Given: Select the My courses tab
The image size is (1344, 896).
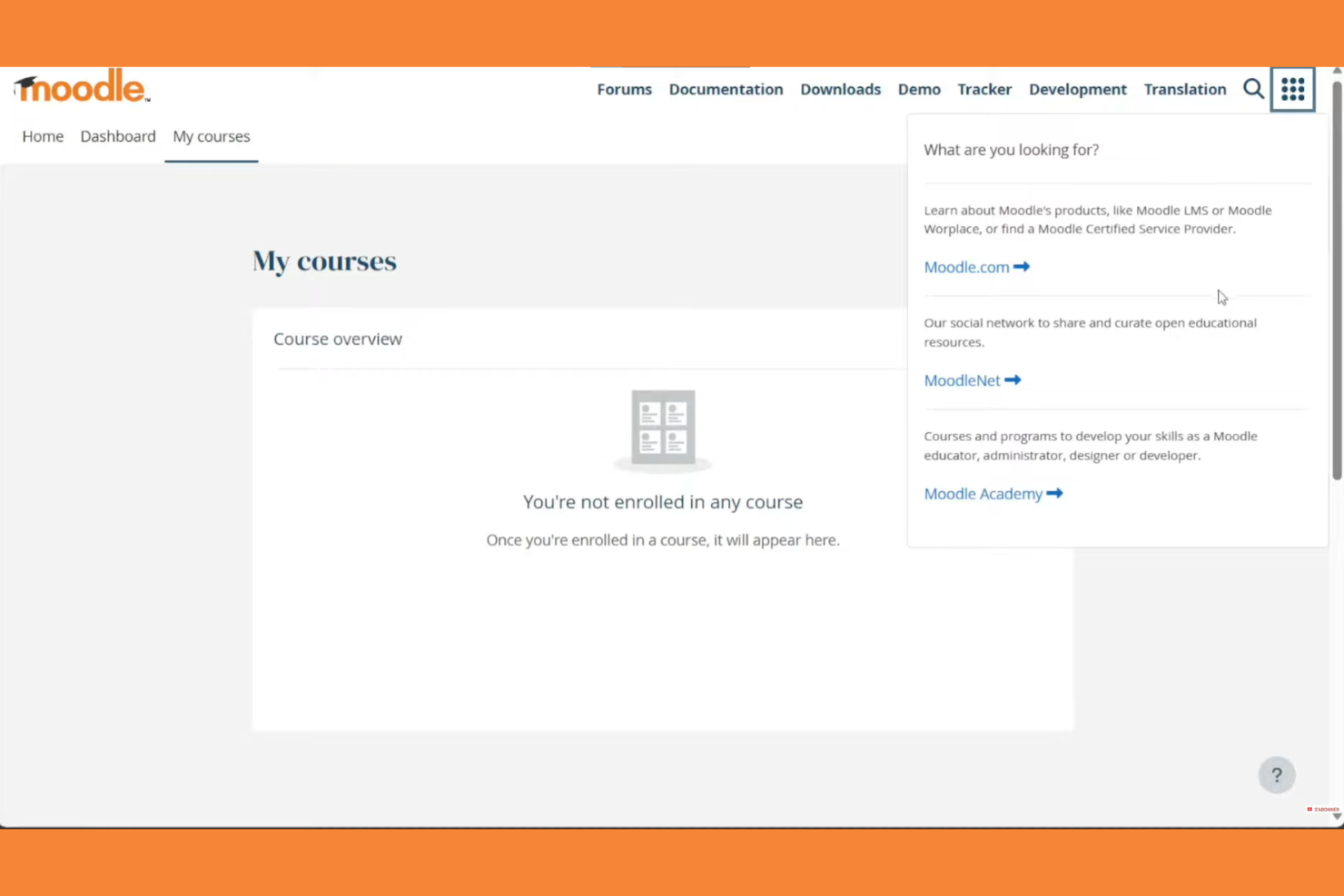Looking at the screenshot, I should click(211, 136).
